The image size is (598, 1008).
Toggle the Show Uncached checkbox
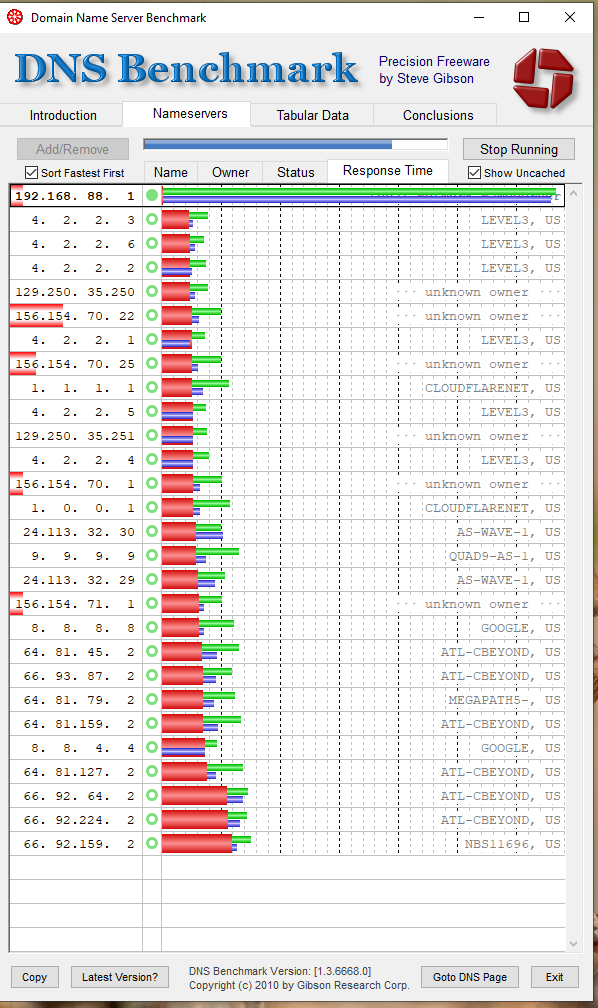point(475,172)
